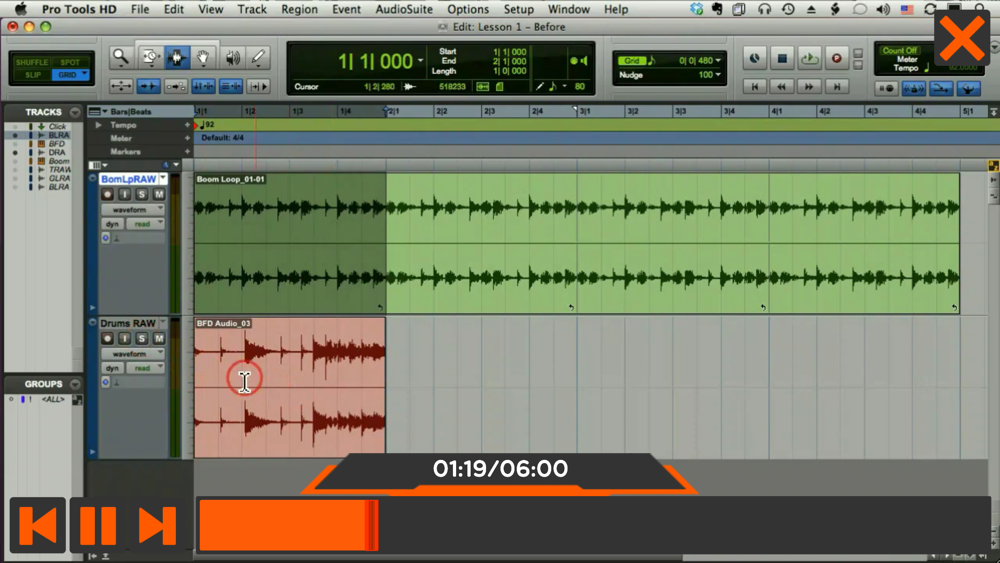Enable SLIP edit mode
Image resolution: width=1000 pixels, height=563 pixels.
tap(32, 75)
